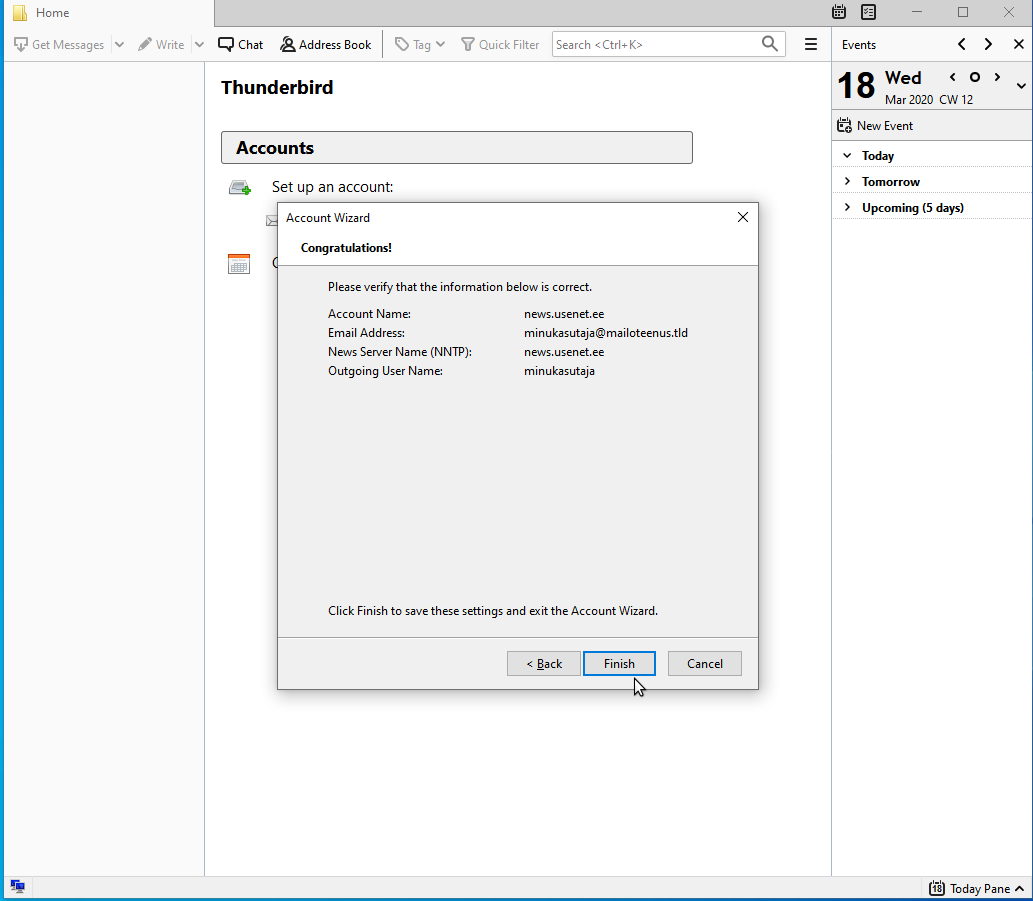Open the Tasks tab icon
1033x901 pixels.
point(869,12)
